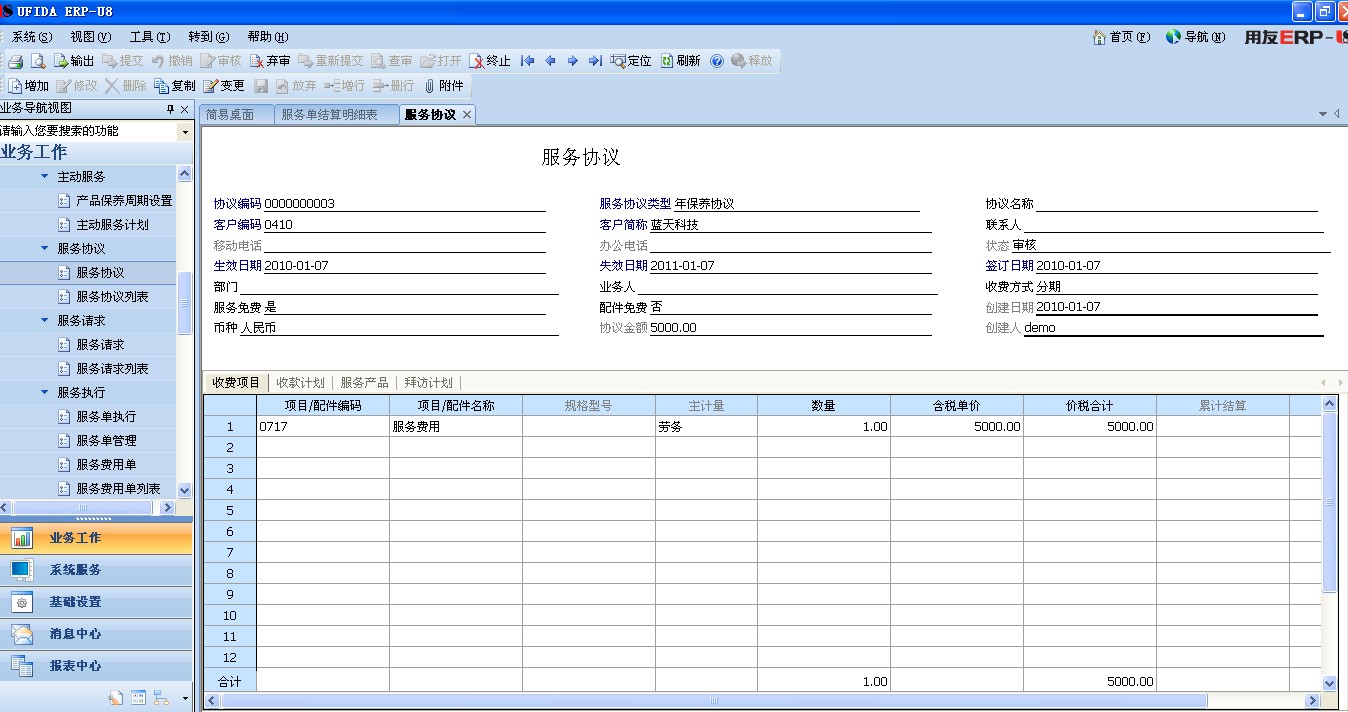Click the 删除 (delete) X toolbar button

click(126, 86)
